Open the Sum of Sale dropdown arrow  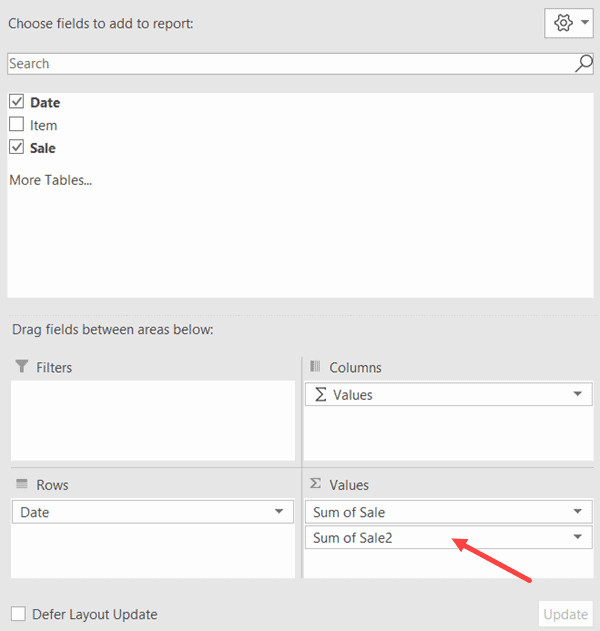(x=577, y=512)
